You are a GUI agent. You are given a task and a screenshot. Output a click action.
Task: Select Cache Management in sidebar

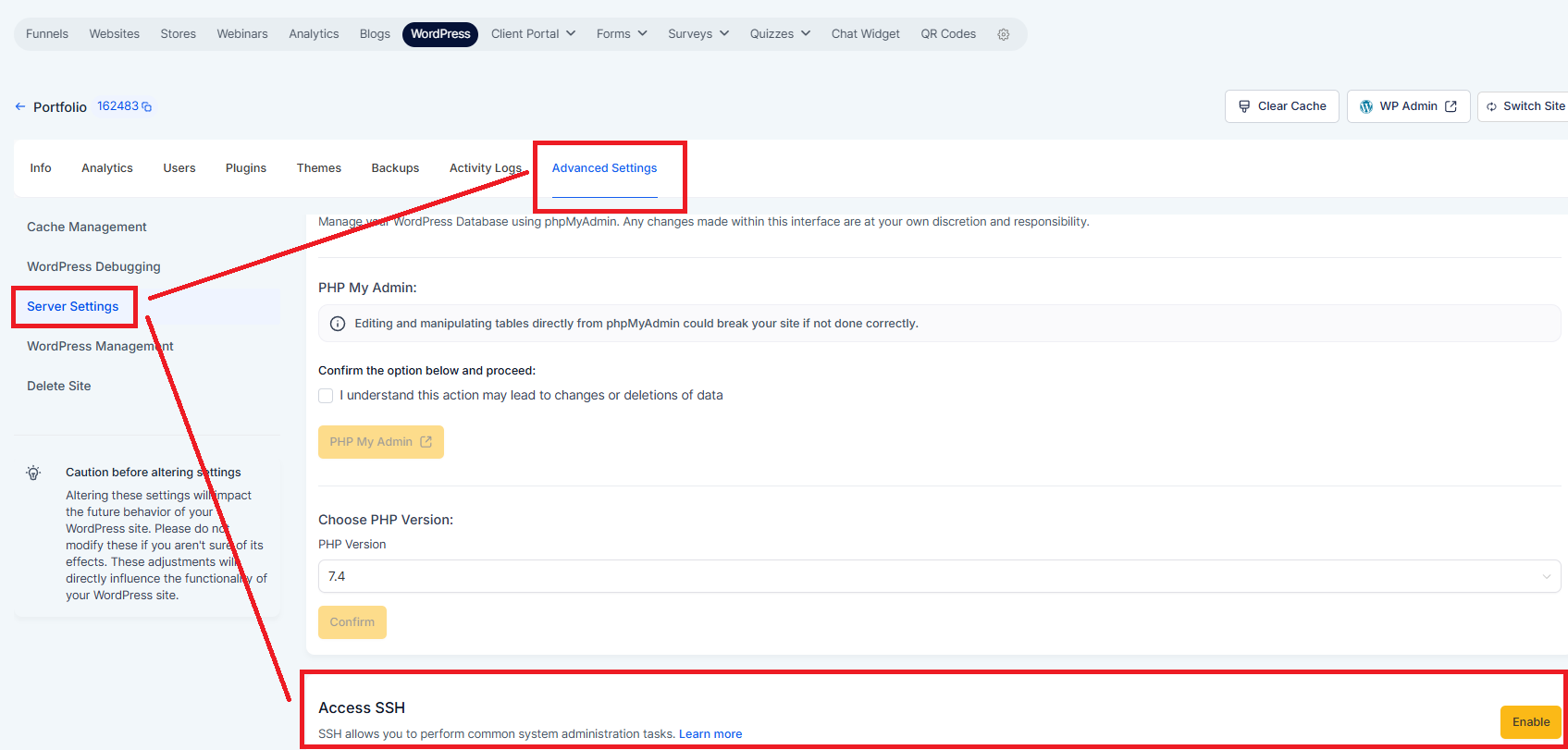click(x=87, y=227)
